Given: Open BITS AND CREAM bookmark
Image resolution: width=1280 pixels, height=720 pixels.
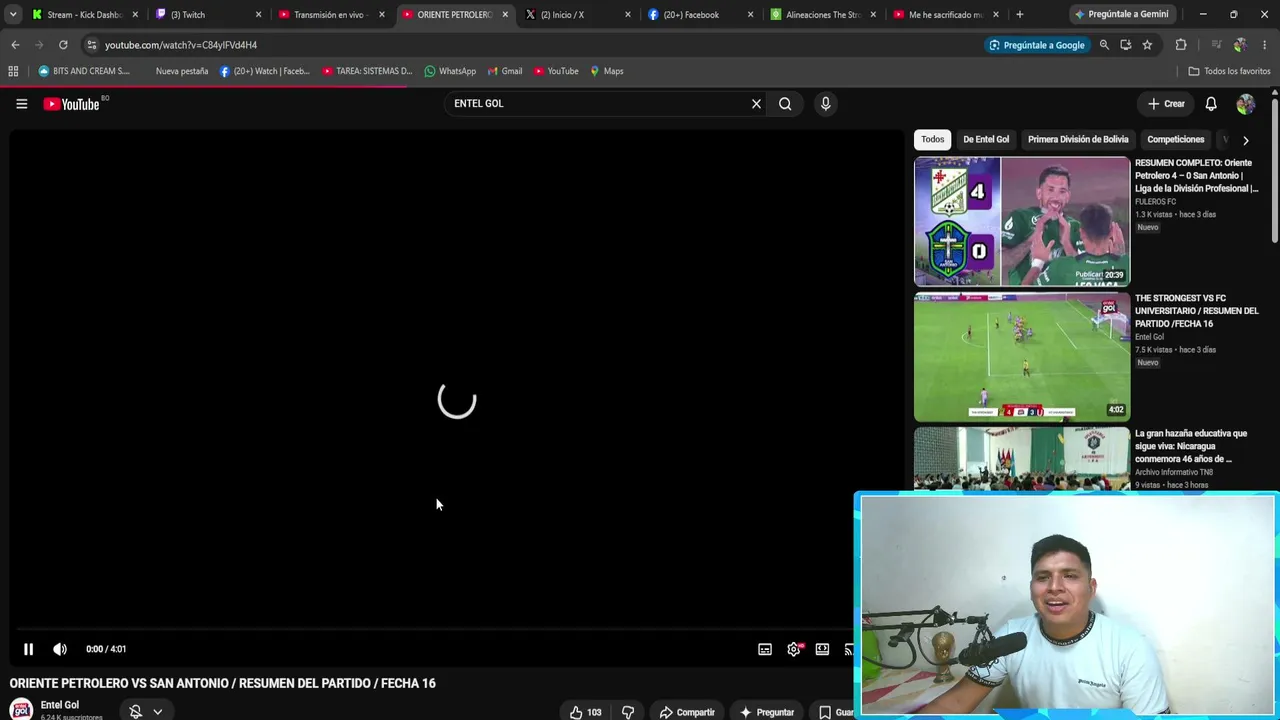Looking at the screenshot, I should [x=84, y=71].
